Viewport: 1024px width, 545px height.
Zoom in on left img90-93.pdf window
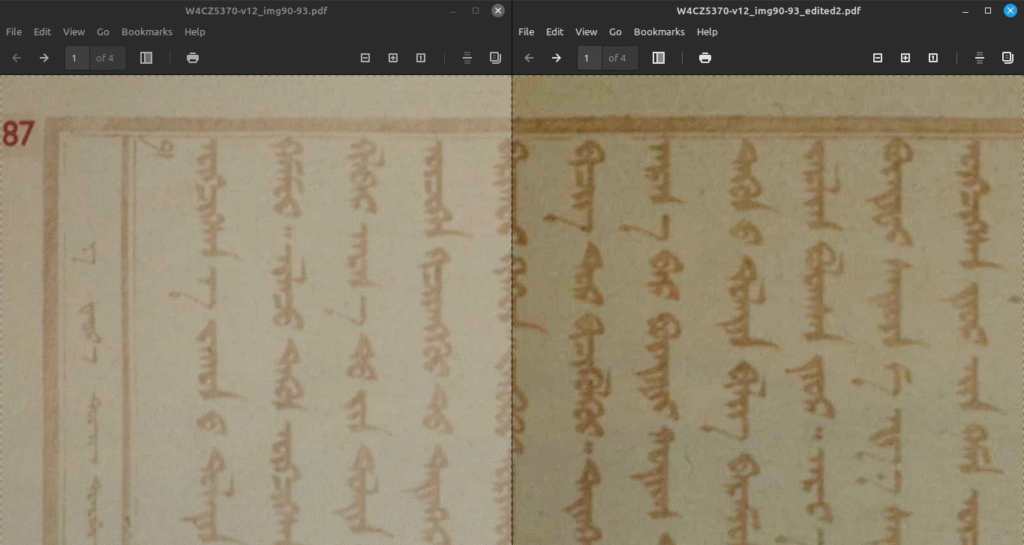point(393,58)
